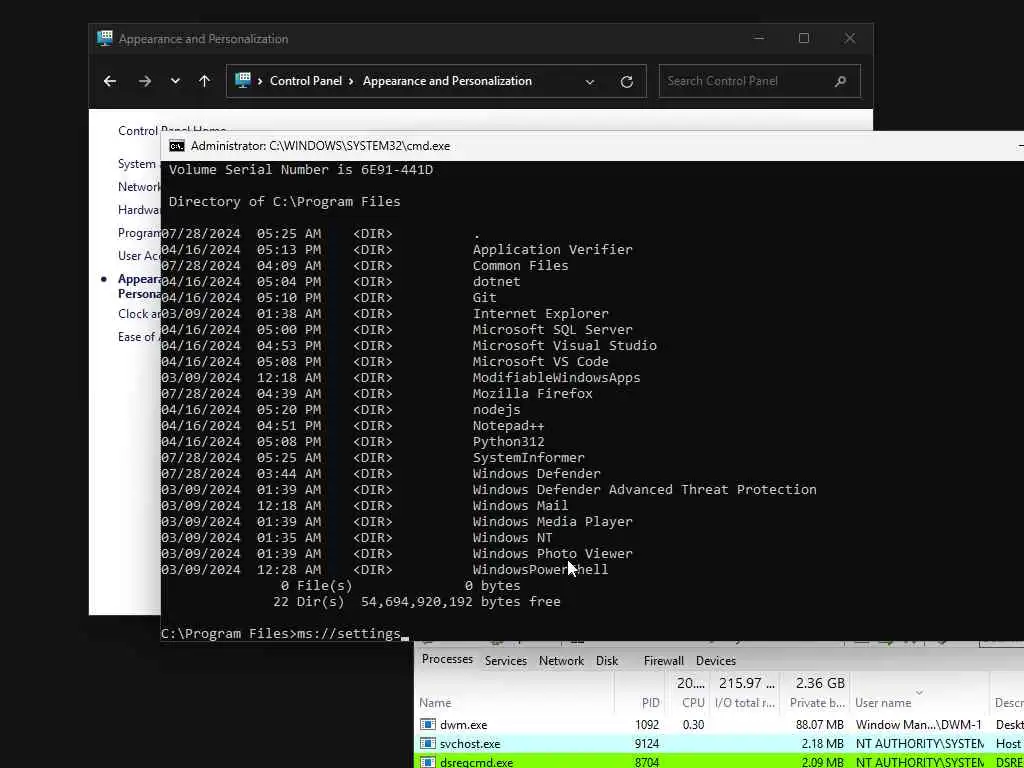Click the 22 Dir(s) bytes free line

tap(417, 601)
